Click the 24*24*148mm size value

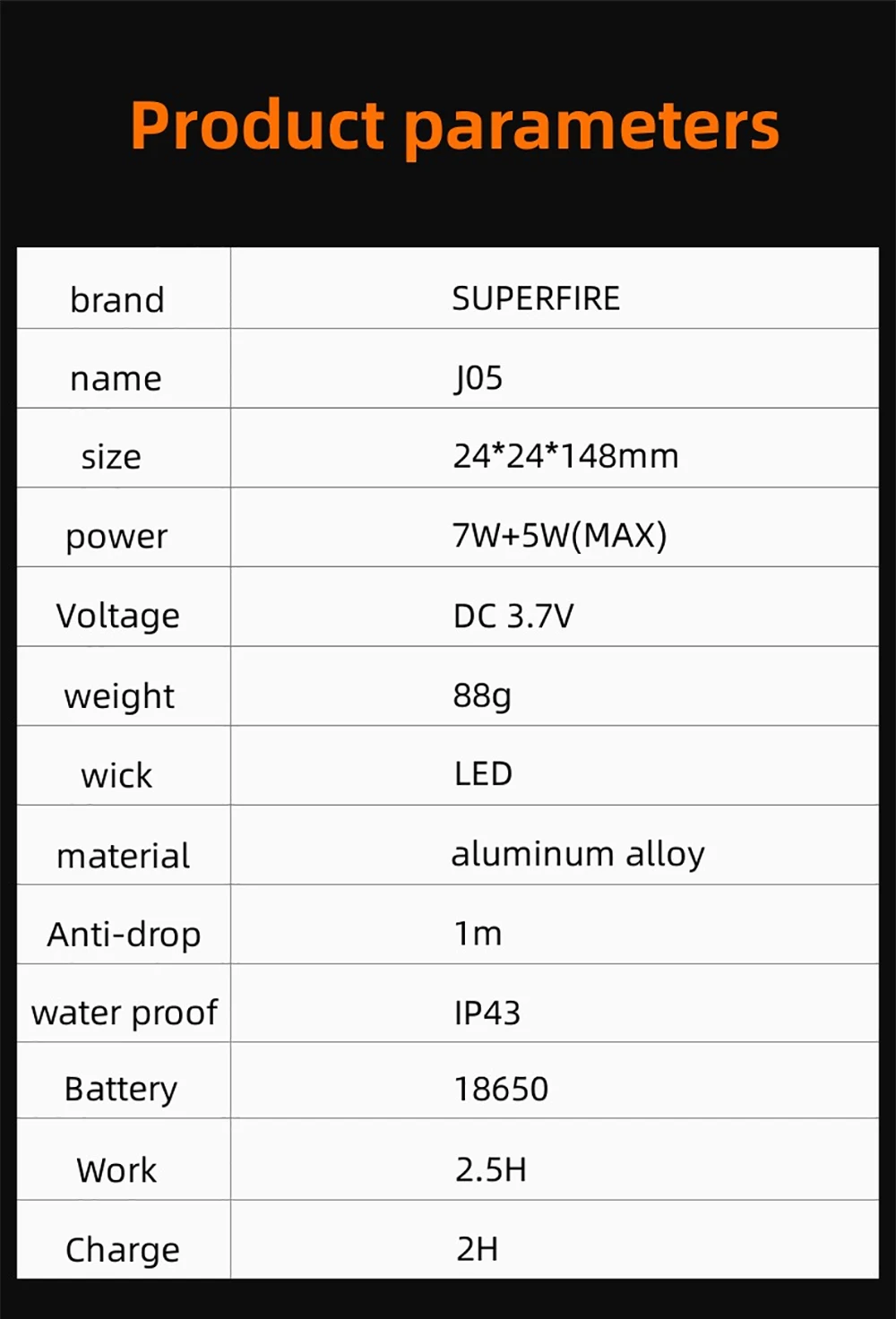point(565,456)
